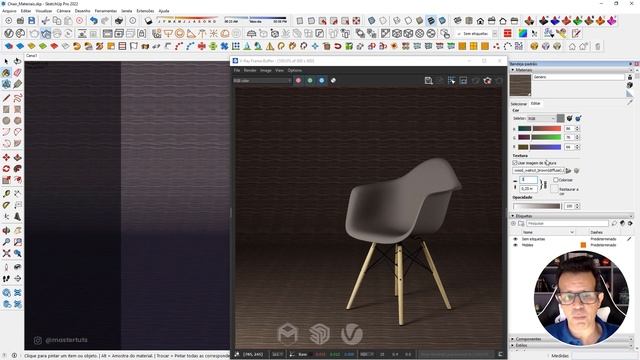This screenshot has width=640, height=360.
Task: Switch to alpha channel in frame buffer
Action: coord(333,81)
